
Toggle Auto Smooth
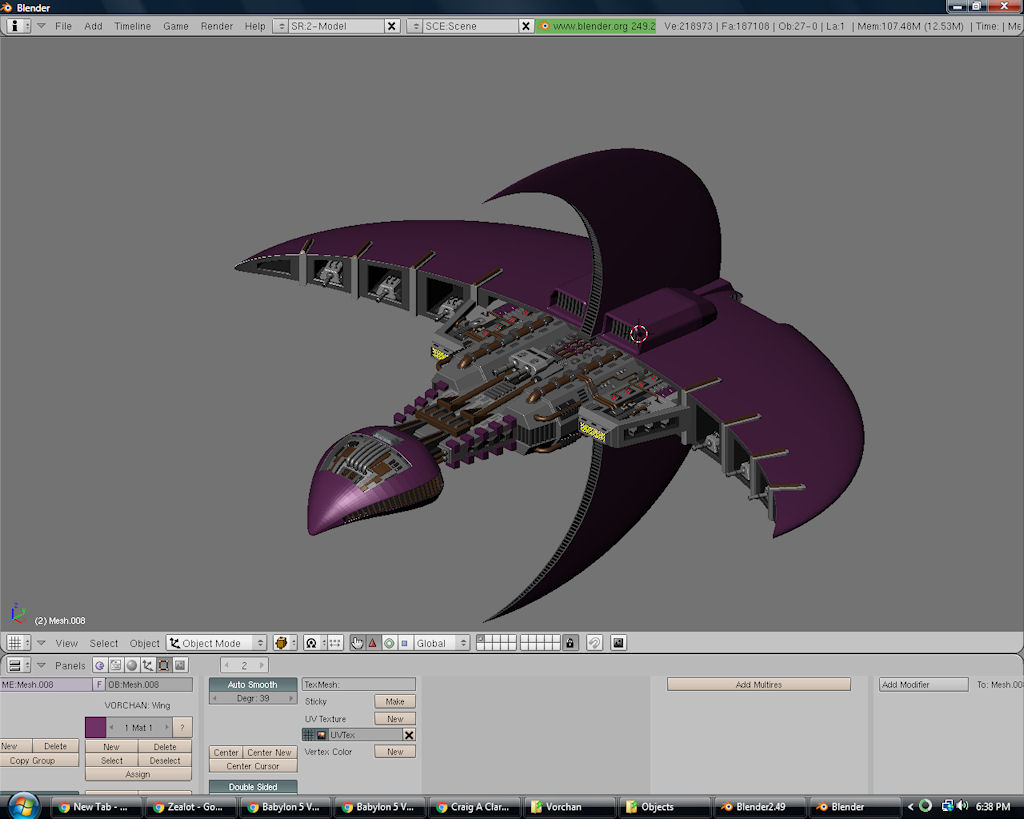(253, 684)
